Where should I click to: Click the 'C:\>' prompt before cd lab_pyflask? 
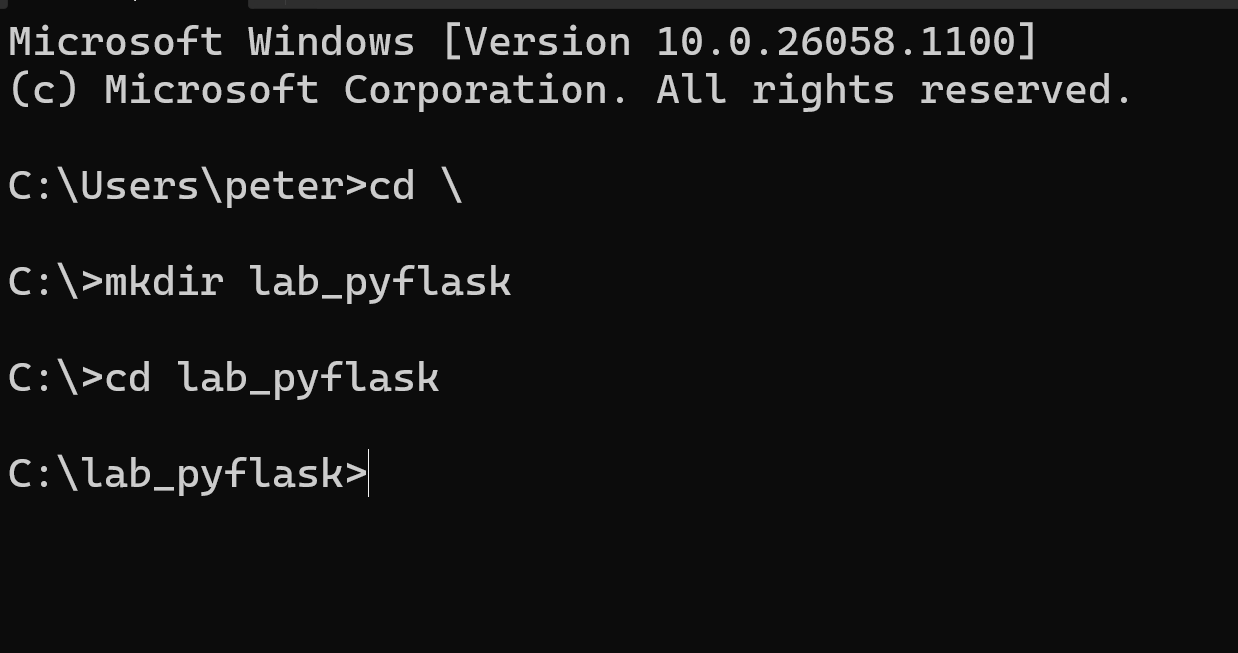(56, 378)
